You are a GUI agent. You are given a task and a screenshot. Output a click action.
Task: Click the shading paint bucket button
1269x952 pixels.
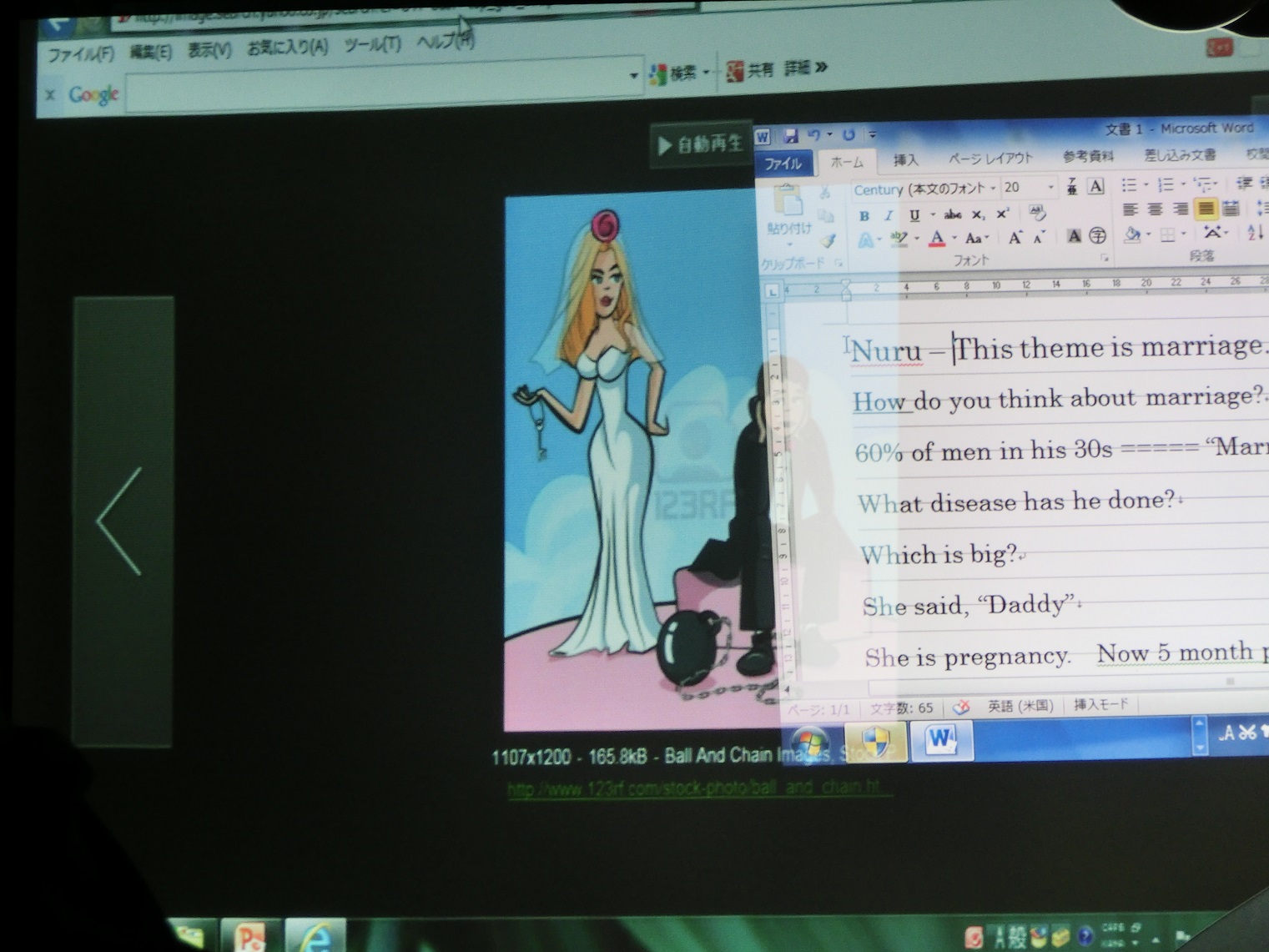[x=1132, y=235]
